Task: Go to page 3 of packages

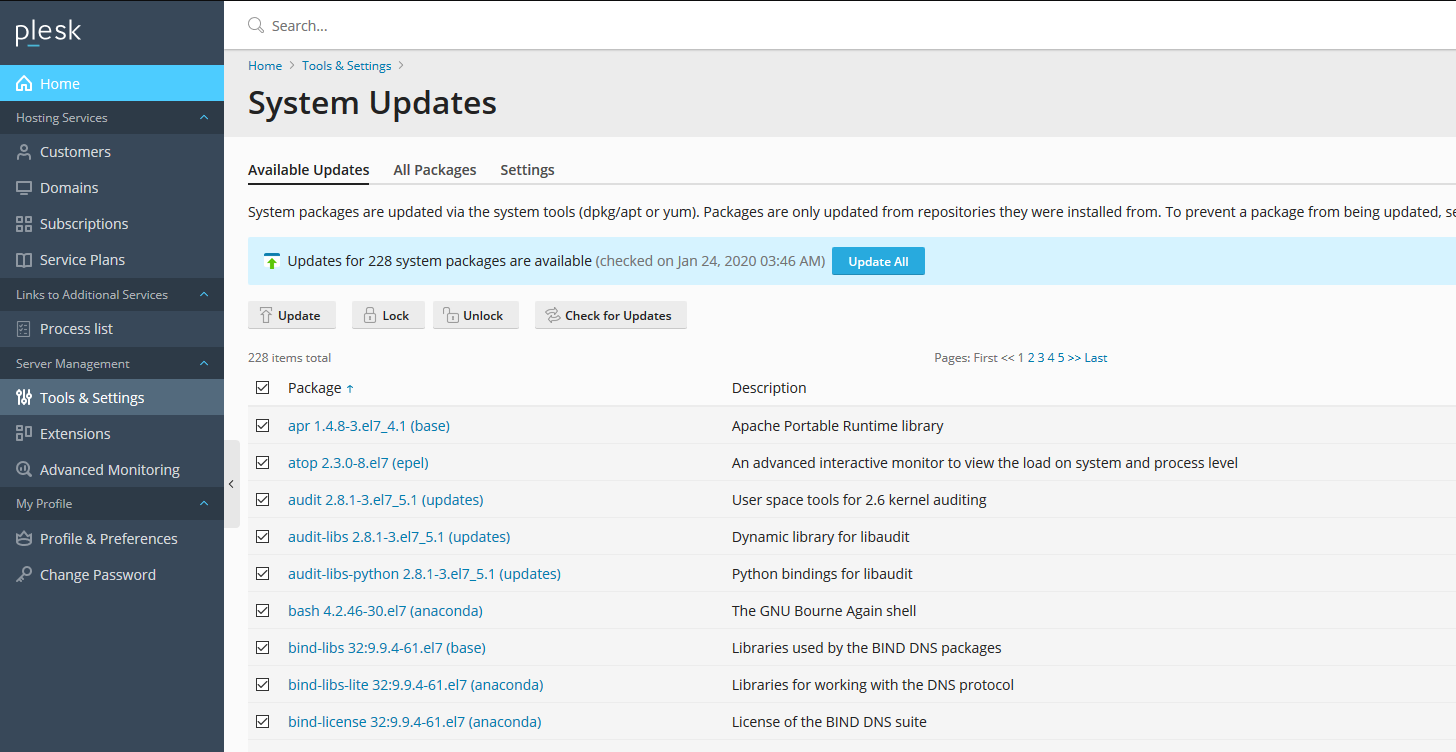Action: (x=1041, y=358)
